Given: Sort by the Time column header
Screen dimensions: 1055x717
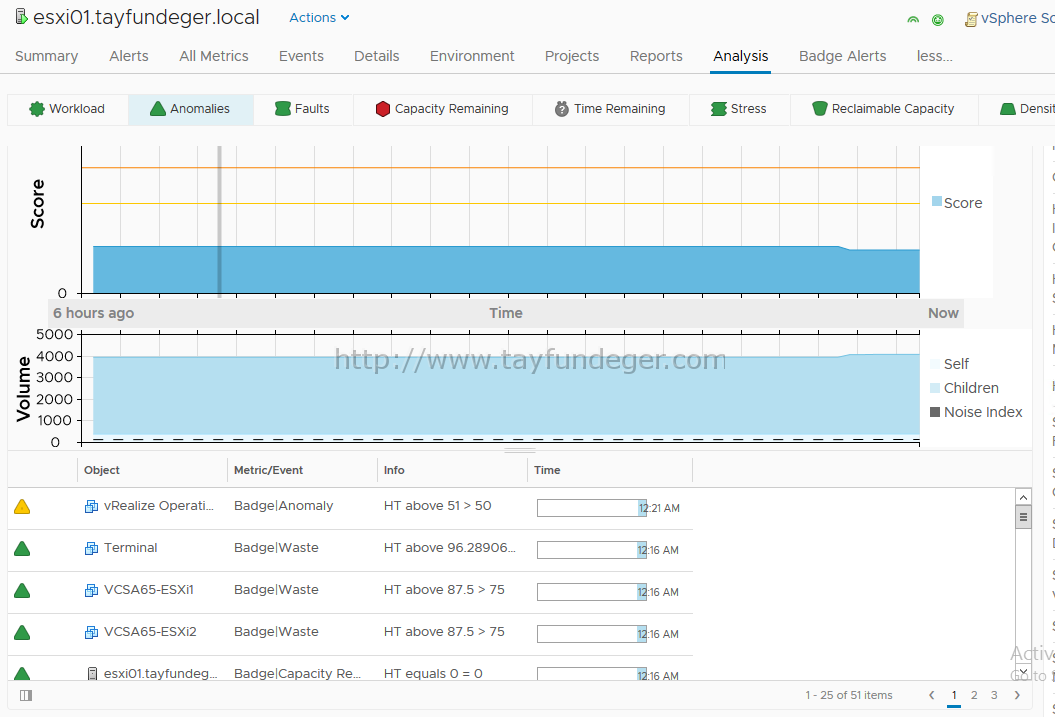Looking at the screenshot, I should 547,470.
